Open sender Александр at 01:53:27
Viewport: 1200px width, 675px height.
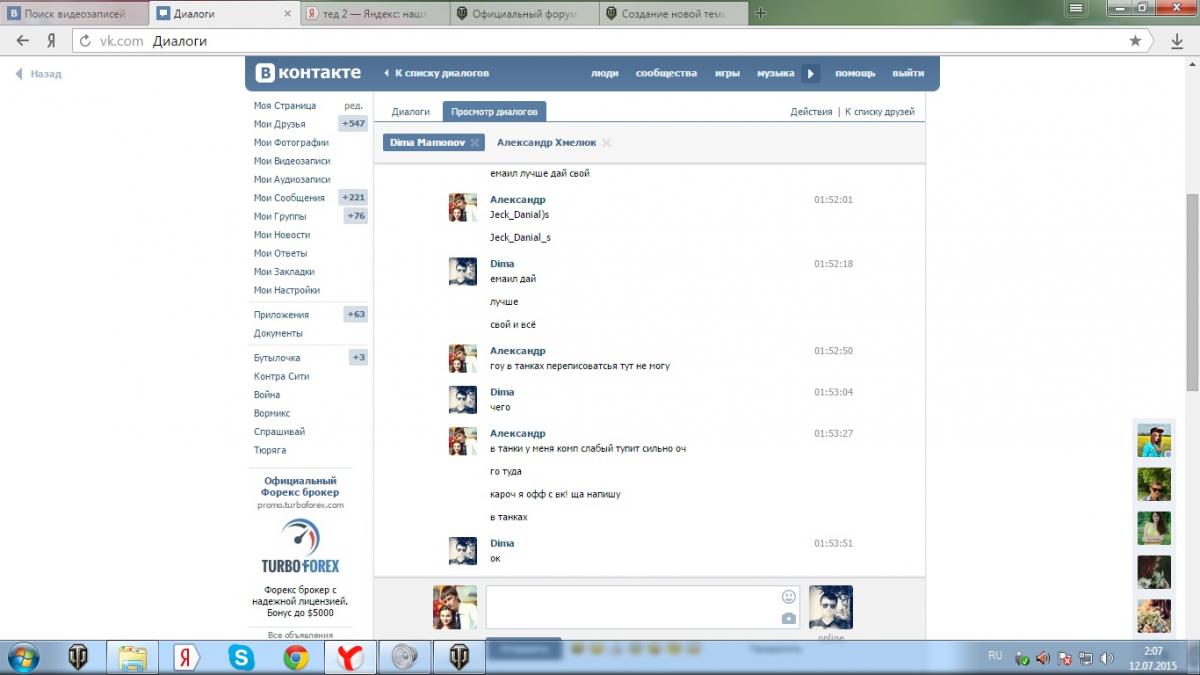pos(518,433)
